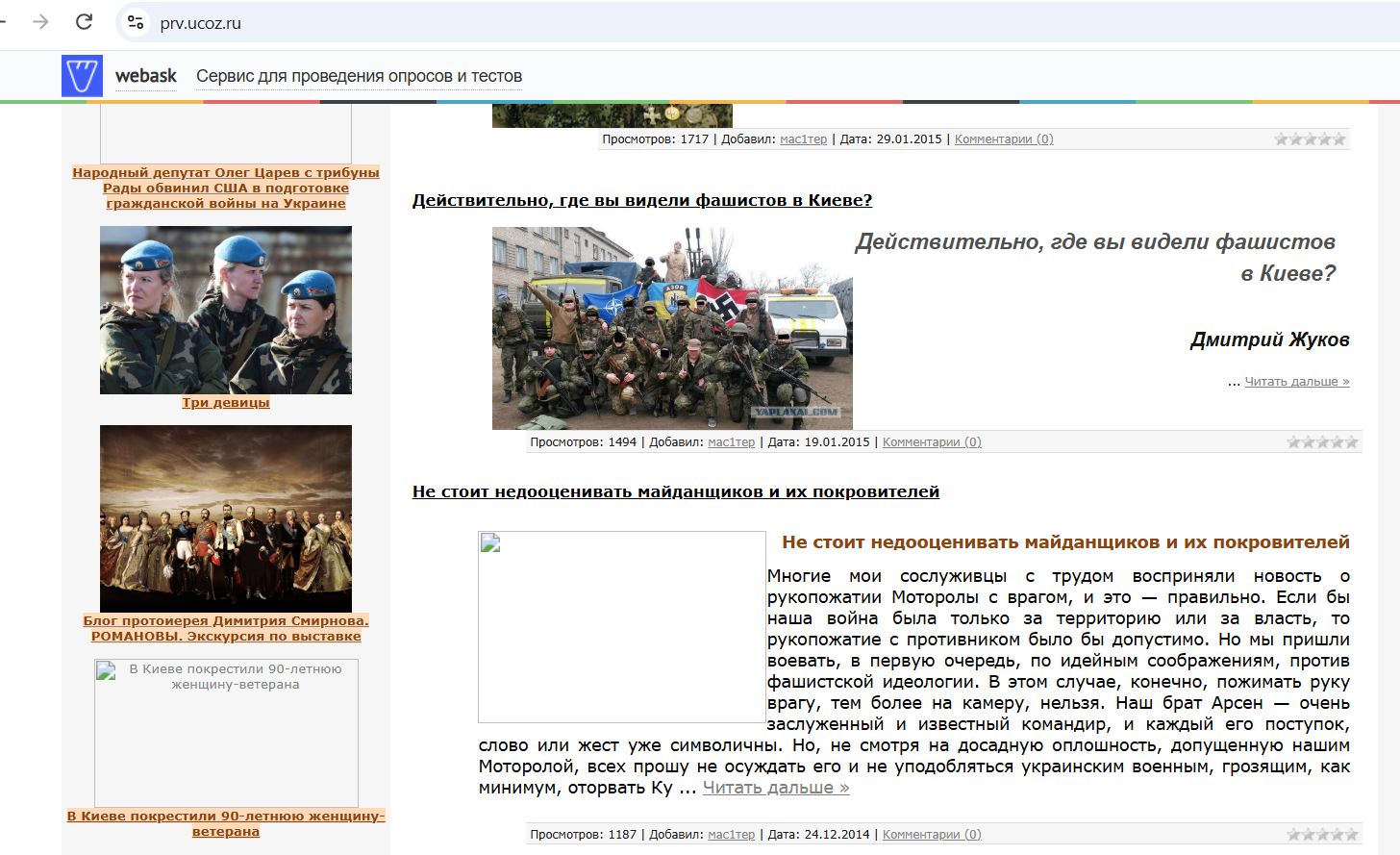
Task: Click the date text 'Дата: 19.01.2015'
Action: tap(819, 442)
